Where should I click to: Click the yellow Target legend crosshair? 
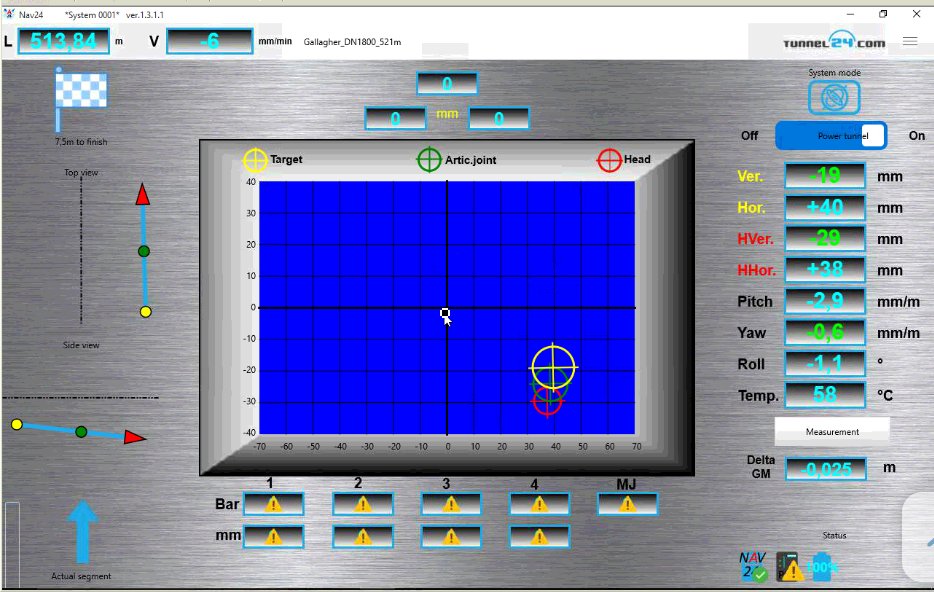255,160
